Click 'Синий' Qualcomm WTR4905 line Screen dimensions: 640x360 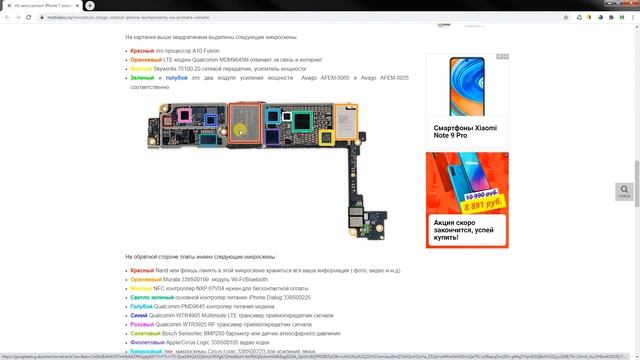[x=232, y=315]
